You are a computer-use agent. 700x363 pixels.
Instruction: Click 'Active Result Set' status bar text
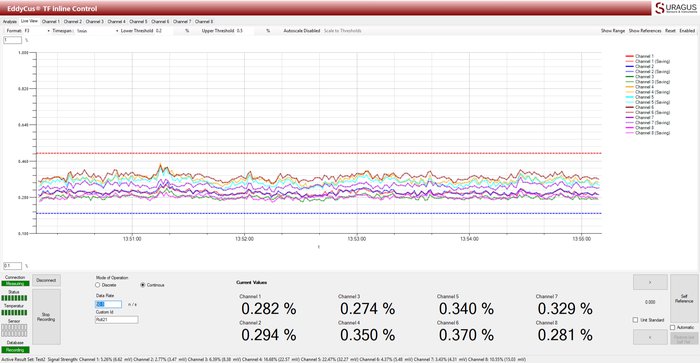pyautogui.click(x=23, y=359)
